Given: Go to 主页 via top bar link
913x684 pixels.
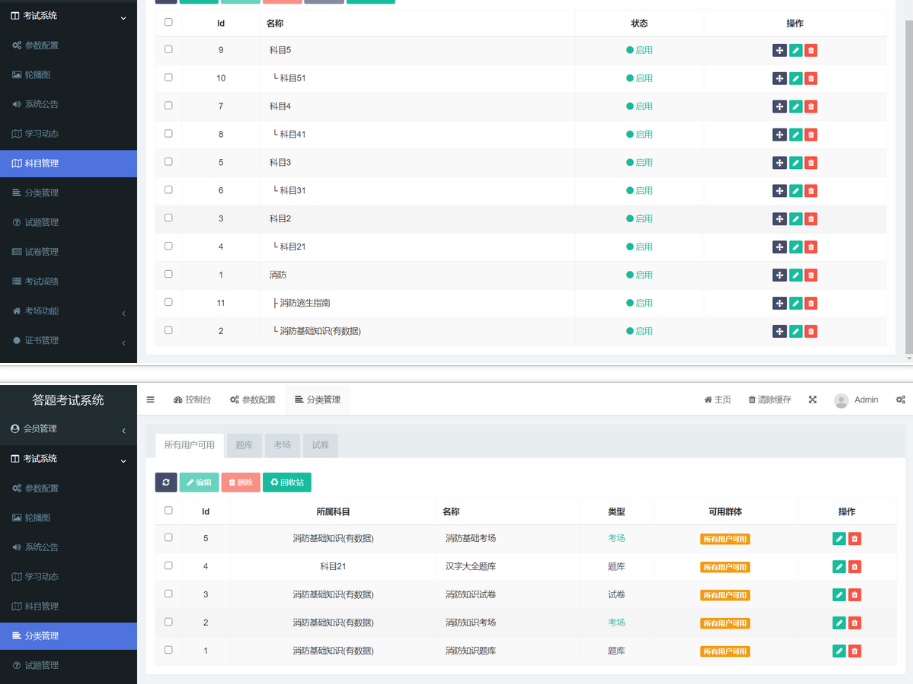Looking at the screenshot, I should coord(717,400).
